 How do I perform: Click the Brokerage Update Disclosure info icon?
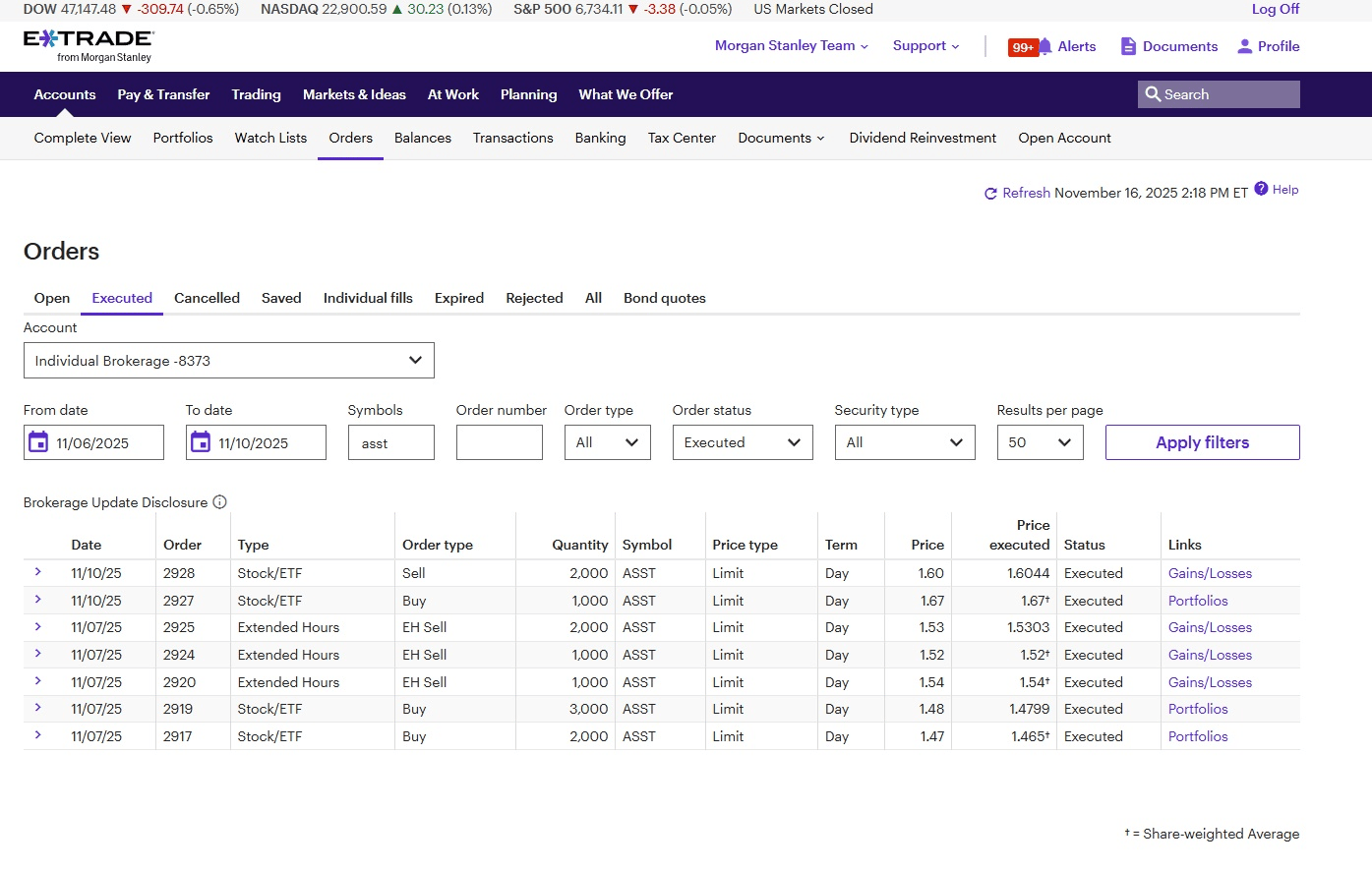[x=220, y=502]
